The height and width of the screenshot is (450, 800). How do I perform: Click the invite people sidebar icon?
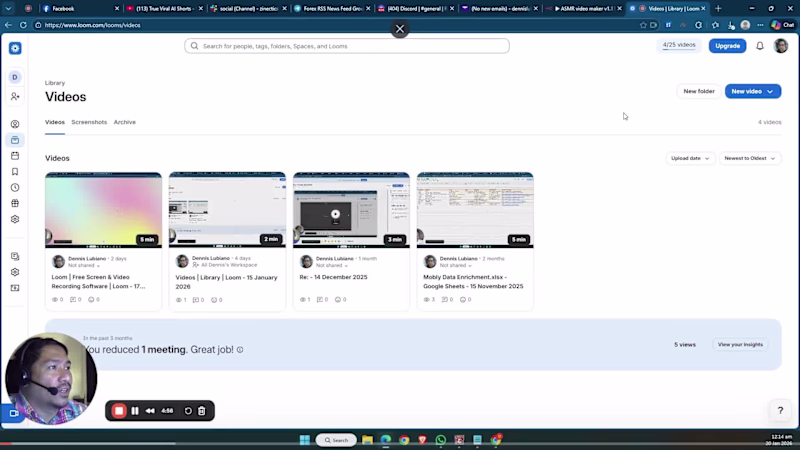pyautogui.click(x=15, y=96)
